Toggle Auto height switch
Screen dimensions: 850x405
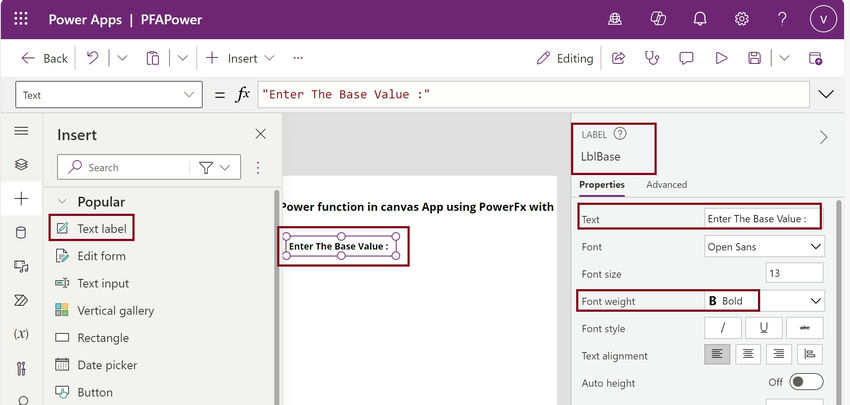pyautogui.click(x=806, y=382)
